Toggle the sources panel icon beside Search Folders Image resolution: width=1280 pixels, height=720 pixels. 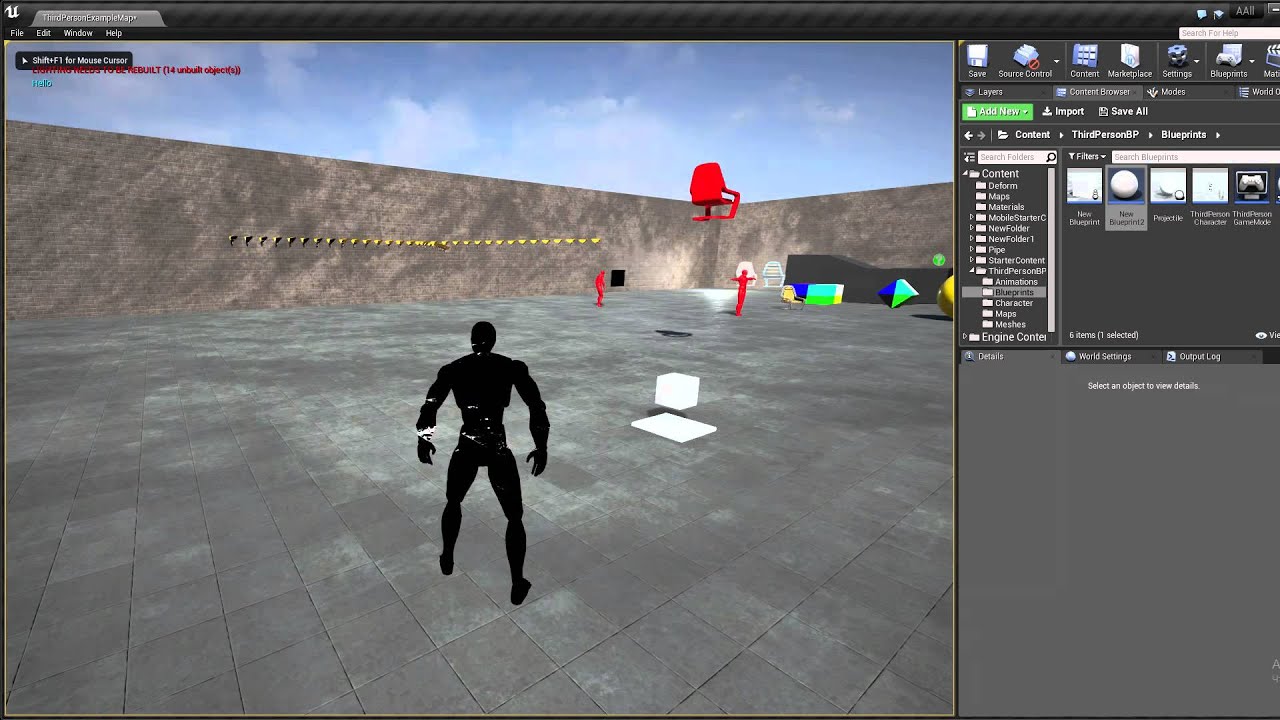(969, 157)
